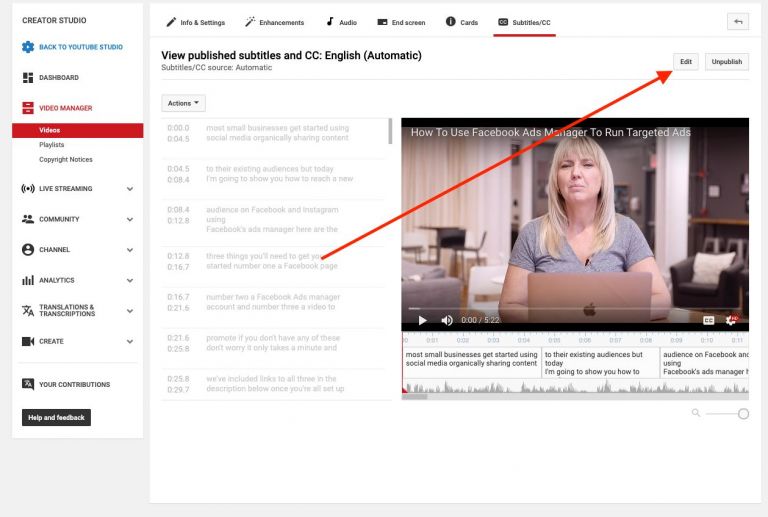Click the Edit button for subtitles
The image size is (768, 517).
[x=685, y=61]
